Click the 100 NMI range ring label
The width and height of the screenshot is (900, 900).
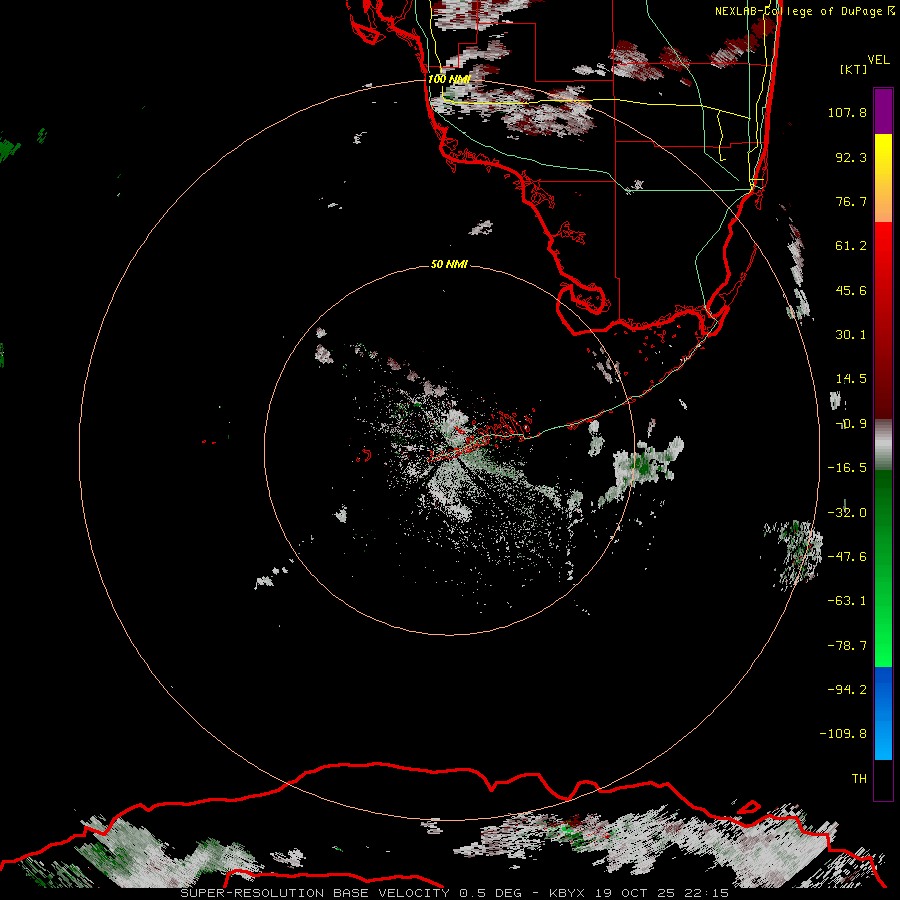point(449,79)
